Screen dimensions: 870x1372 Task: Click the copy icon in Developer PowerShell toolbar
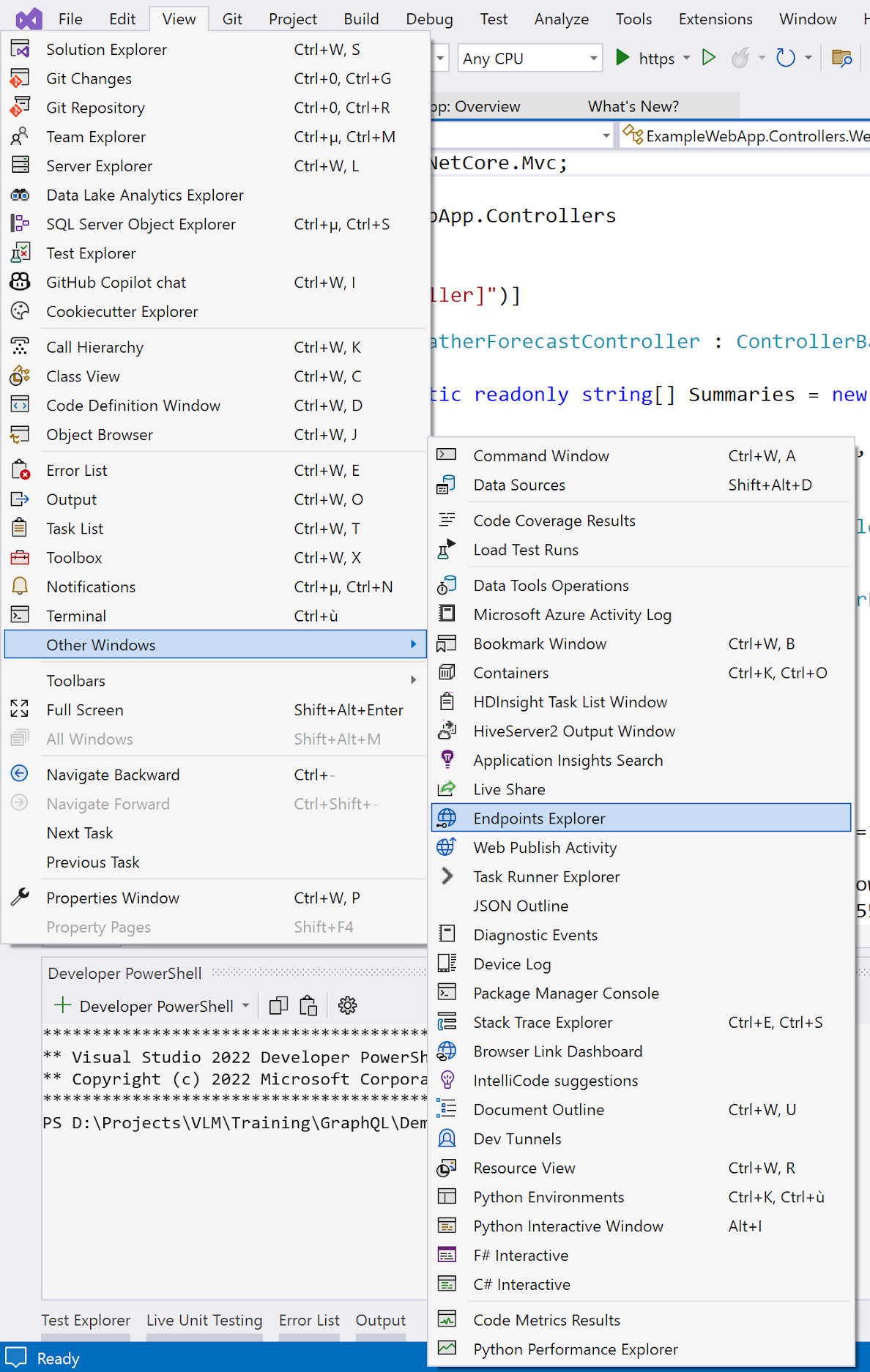(278, 1006)
